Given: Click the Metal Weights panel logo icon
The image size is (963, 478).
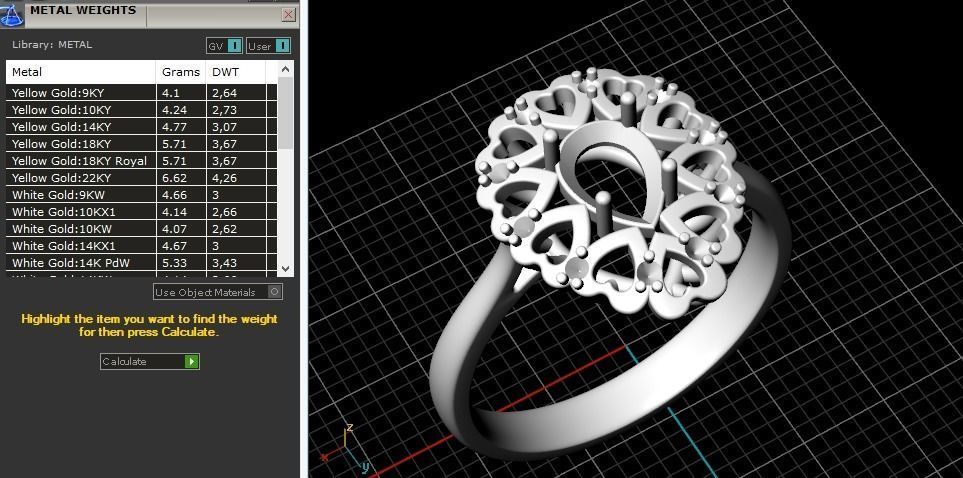Looking at the screenshot, I should (x=12, y=14).
